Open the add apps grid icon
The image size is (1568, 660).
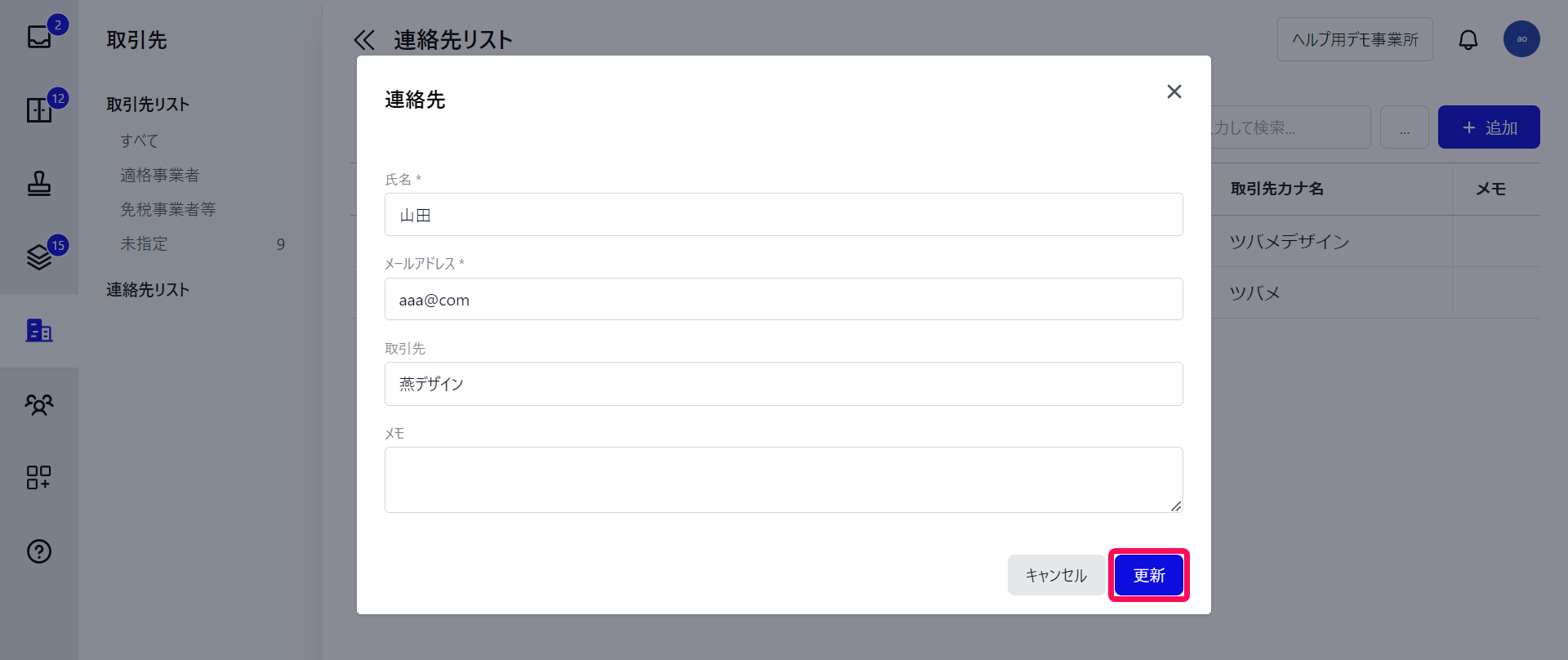(x=39, y=478)
